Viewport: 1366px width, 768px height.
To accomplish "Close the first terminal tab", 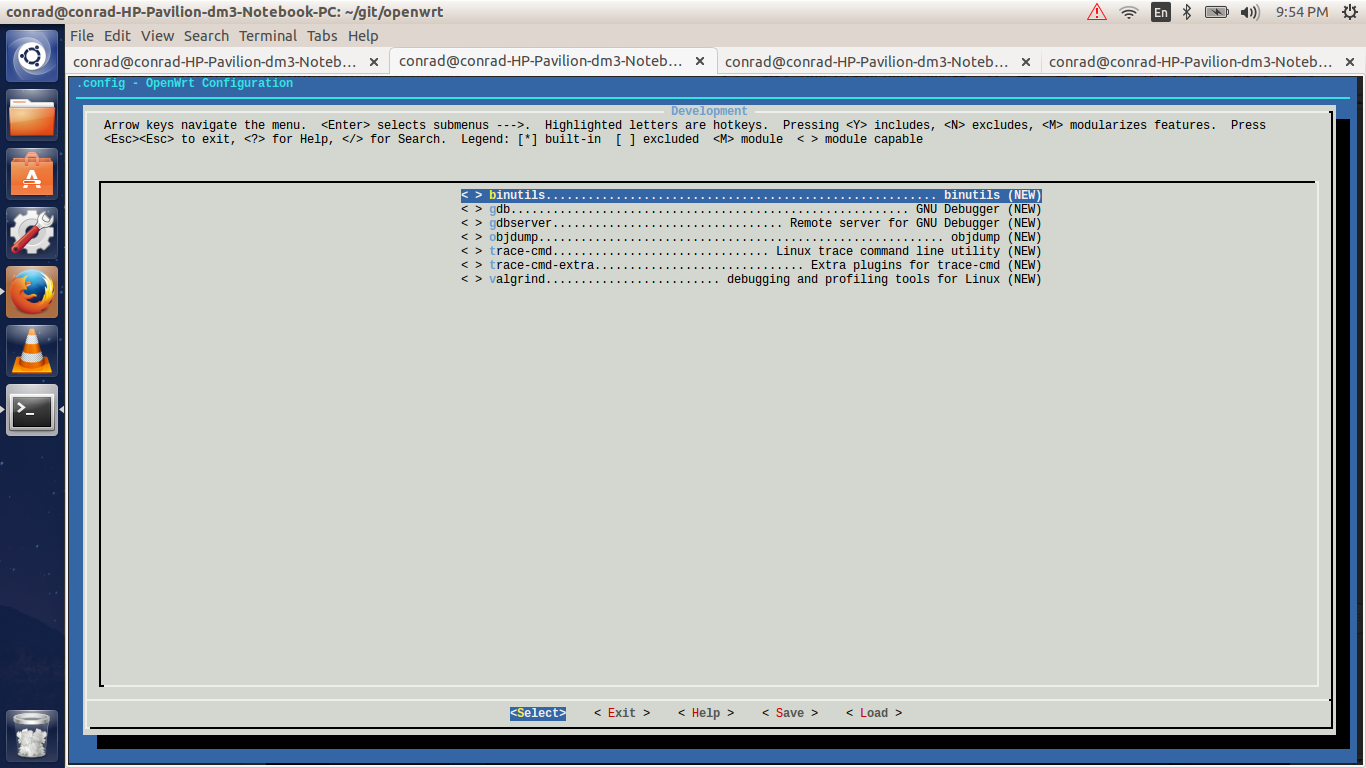I will coord(374,61).
